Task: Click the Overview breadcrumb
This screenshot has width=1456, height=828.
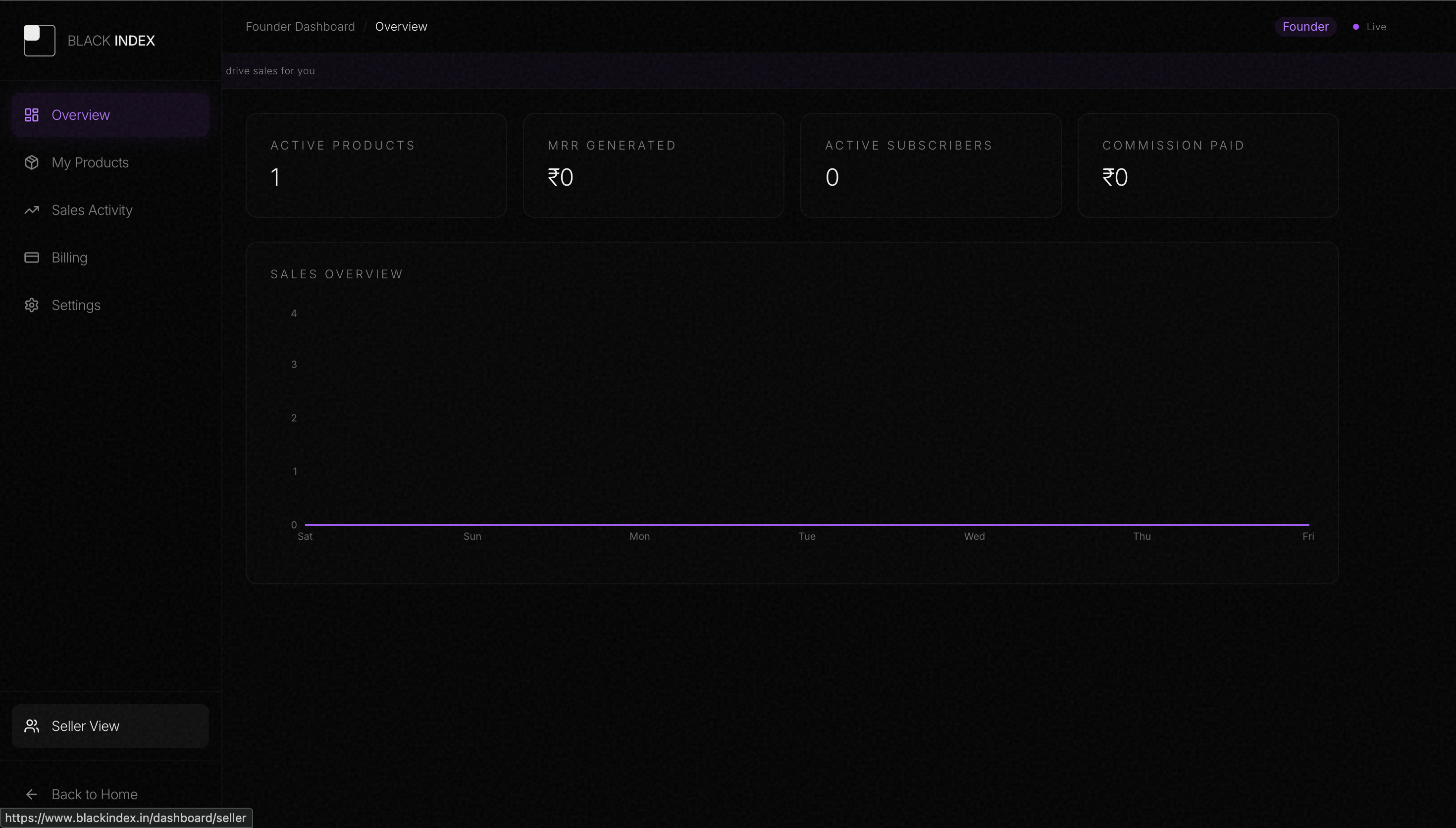Action: [401, 27]
